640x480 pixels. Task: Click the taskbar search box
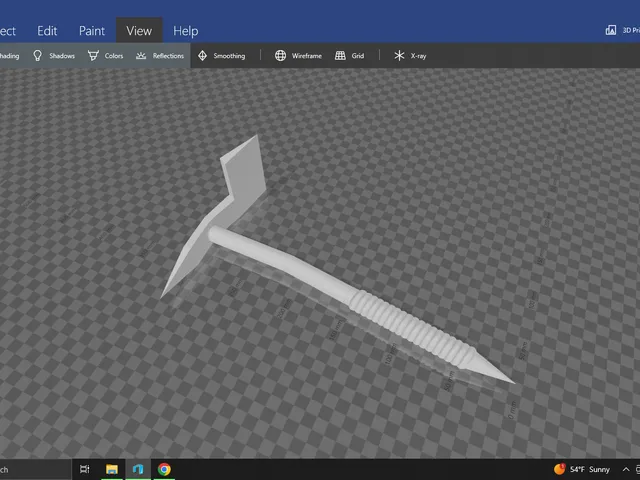pyautogui.click(x=35, y=469)
